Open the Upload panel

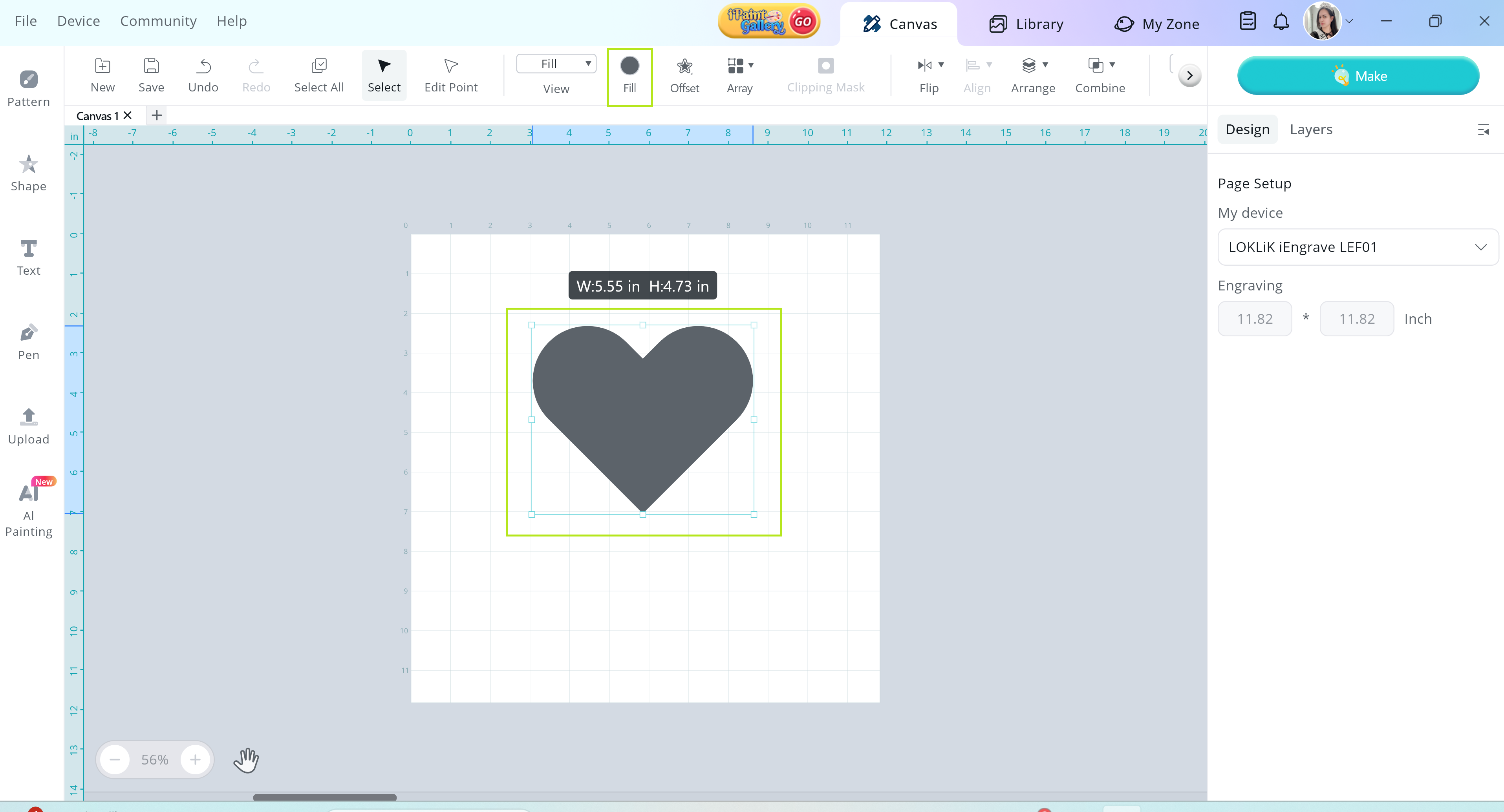click(x=28, y=426)
